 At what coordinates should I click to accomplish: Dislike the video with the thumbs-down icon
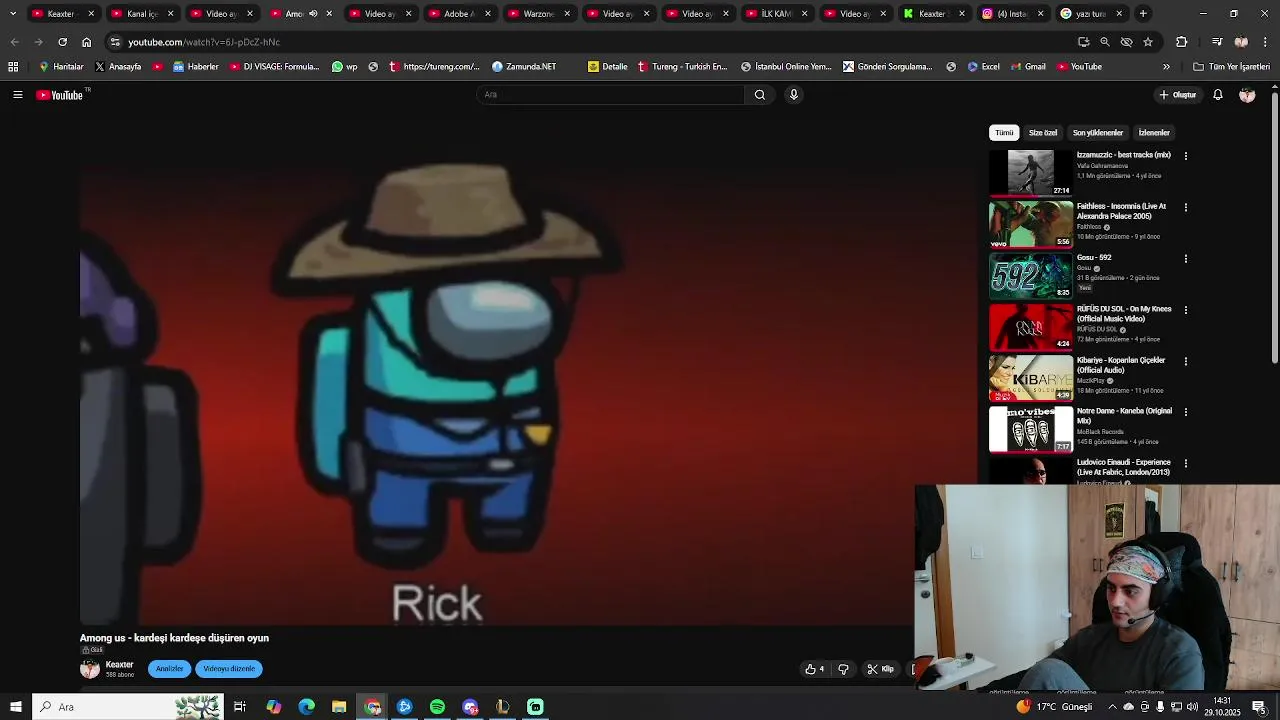point(843,669)
